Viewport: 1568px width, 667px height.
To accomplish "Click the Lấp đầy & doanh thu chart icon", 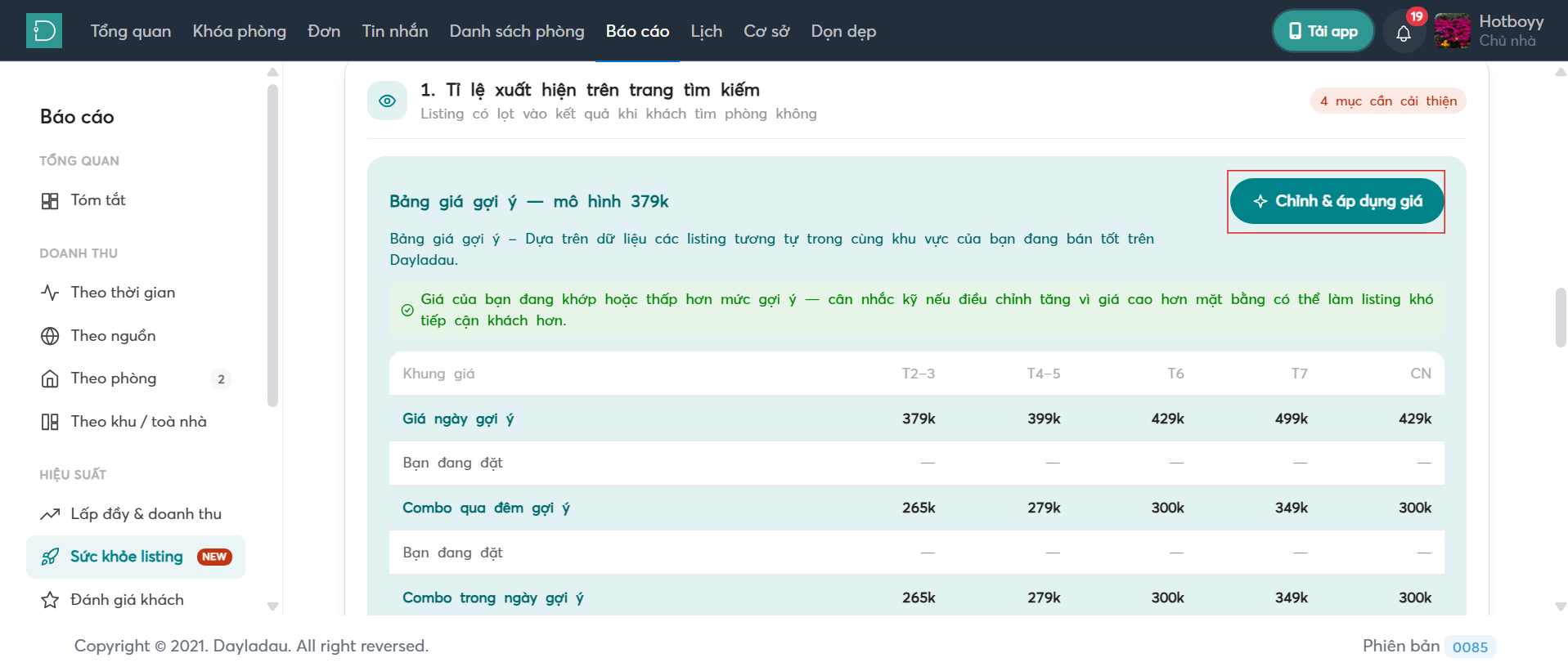I will [x=50, y=514].
